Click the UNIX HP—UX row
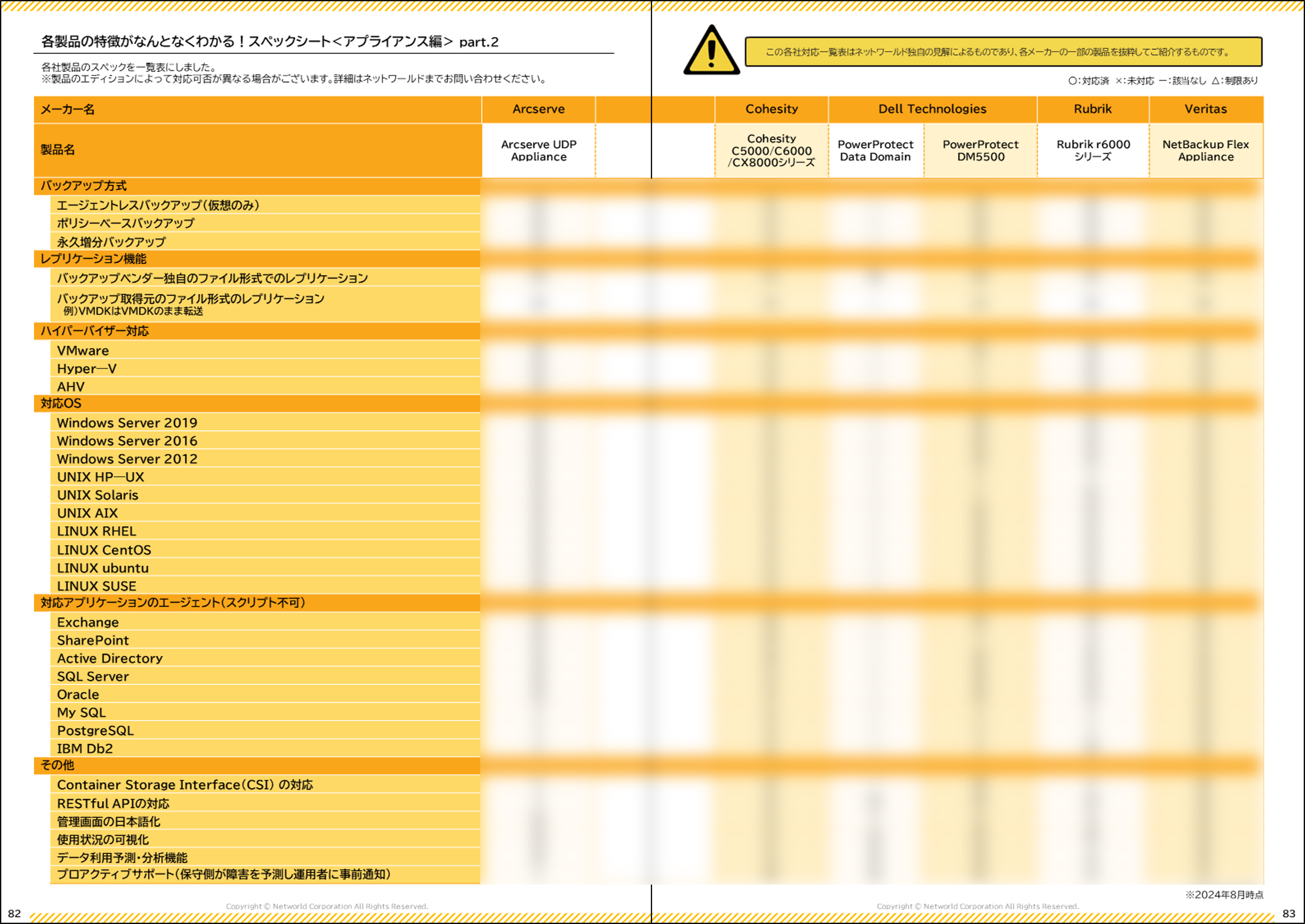The image size is (1305, 924). (x=265, y=477)
